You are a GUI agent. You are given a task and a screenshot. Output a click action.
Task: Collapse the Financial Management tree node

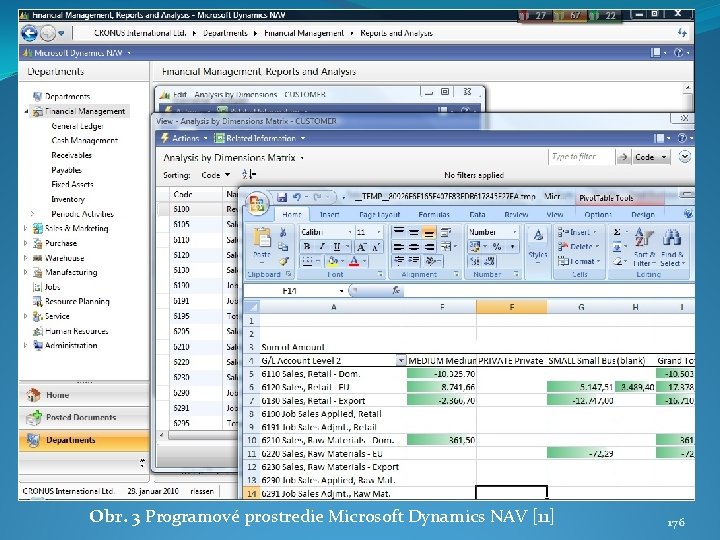(26, 111)
